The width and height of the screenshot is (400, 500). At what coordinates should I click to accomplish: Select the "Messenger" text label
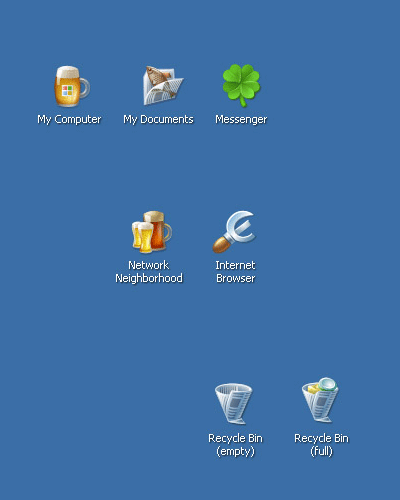[x=241, y=119]
